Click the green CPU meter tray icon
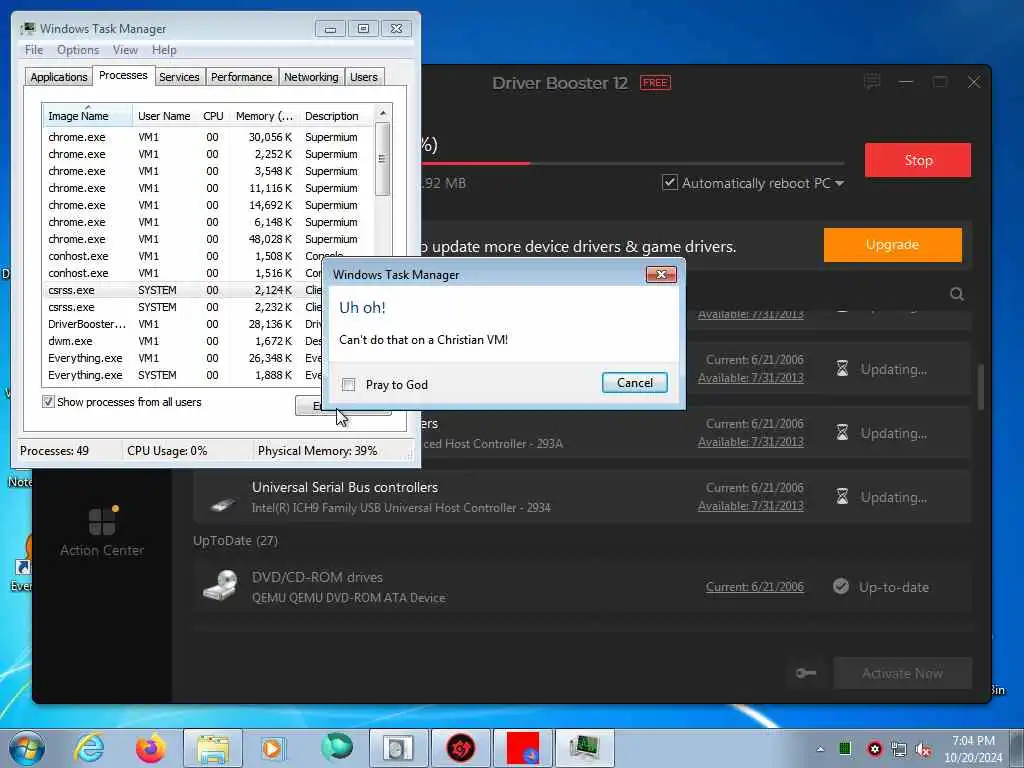This screenshot has width=1024, height=768. pos(845,748)
